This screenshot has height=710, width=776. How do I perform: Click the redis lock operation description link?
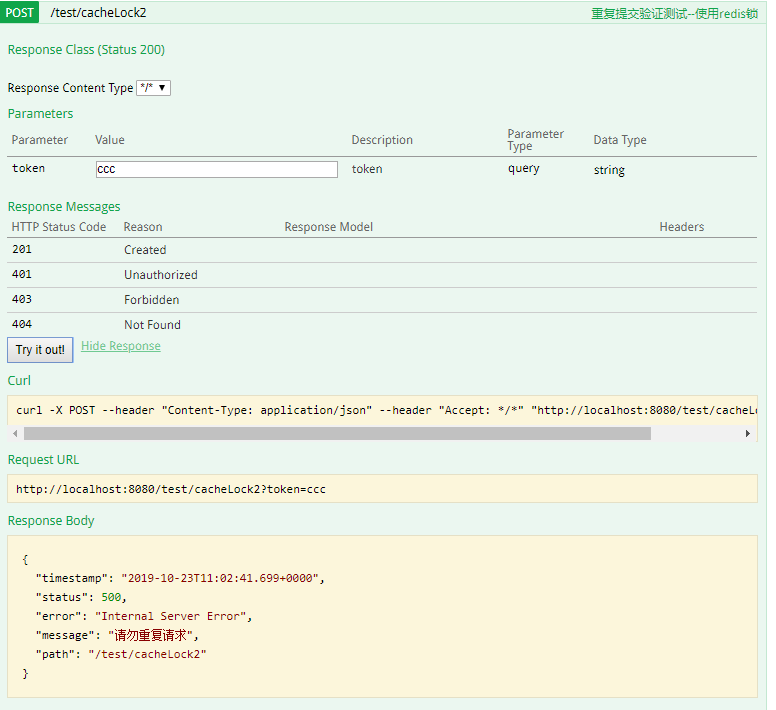point(674,13)
